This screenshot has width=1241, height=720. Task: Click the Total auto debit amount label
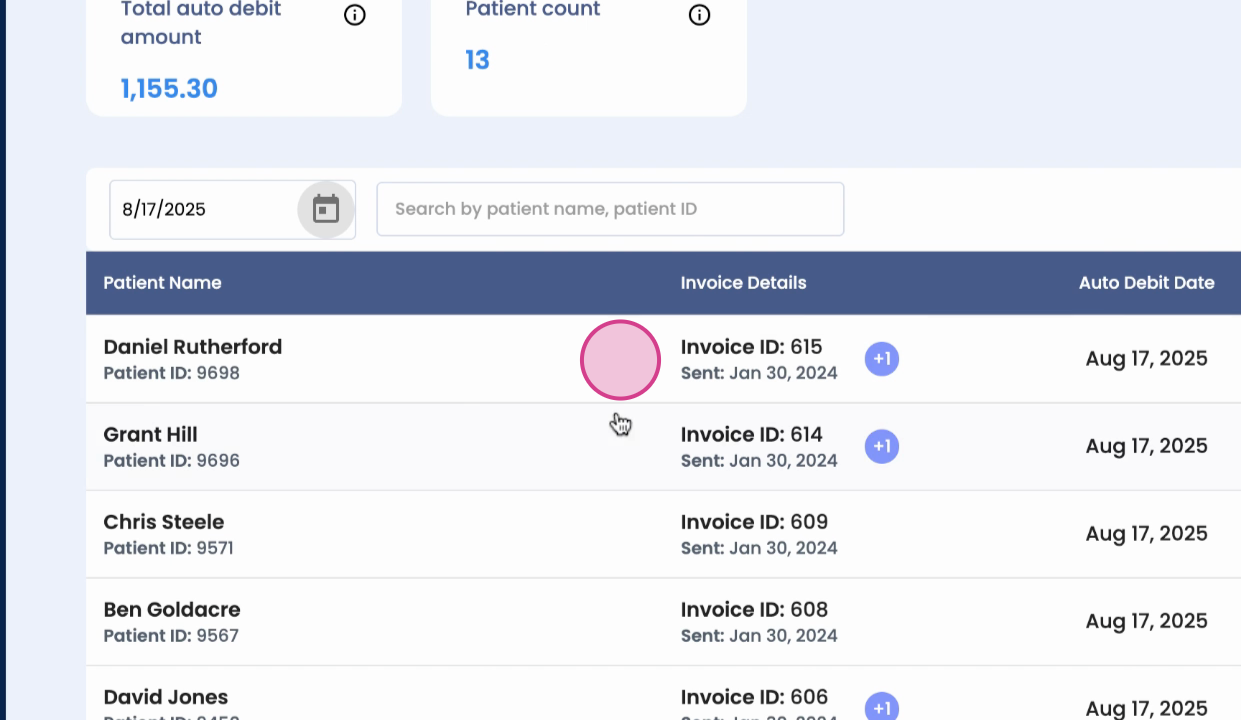coord(201,23)
